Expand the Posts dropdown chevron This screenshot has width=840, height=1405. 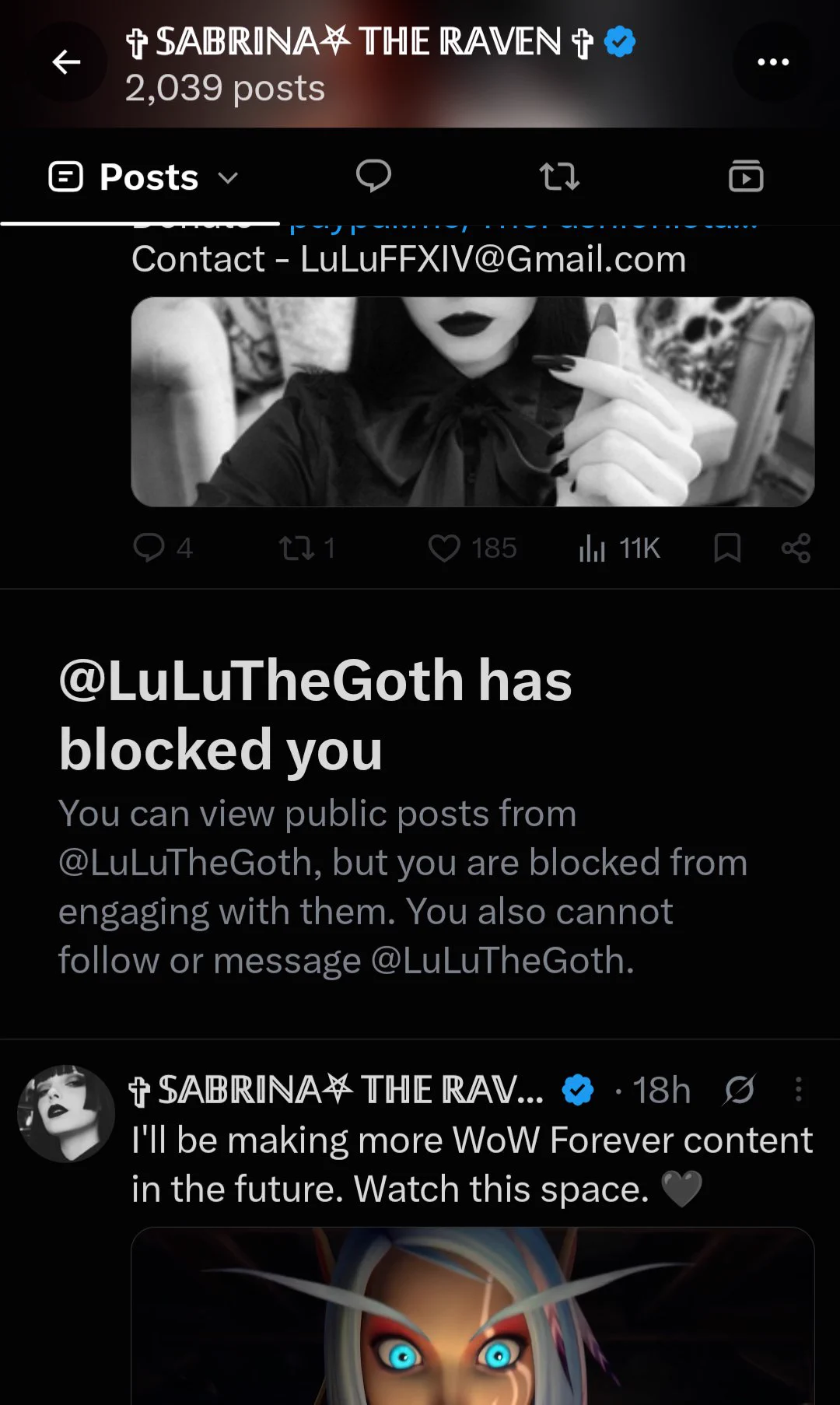[x=228, y=178]
